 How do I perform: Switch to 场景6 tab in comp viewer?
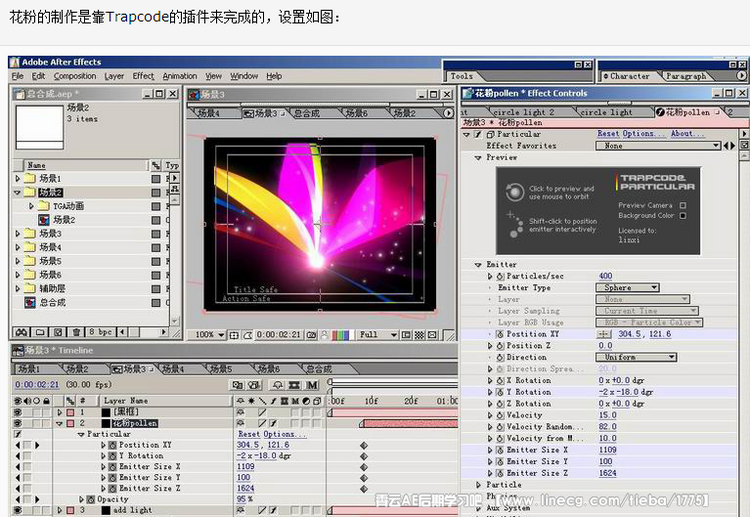[x=357, y=113]
